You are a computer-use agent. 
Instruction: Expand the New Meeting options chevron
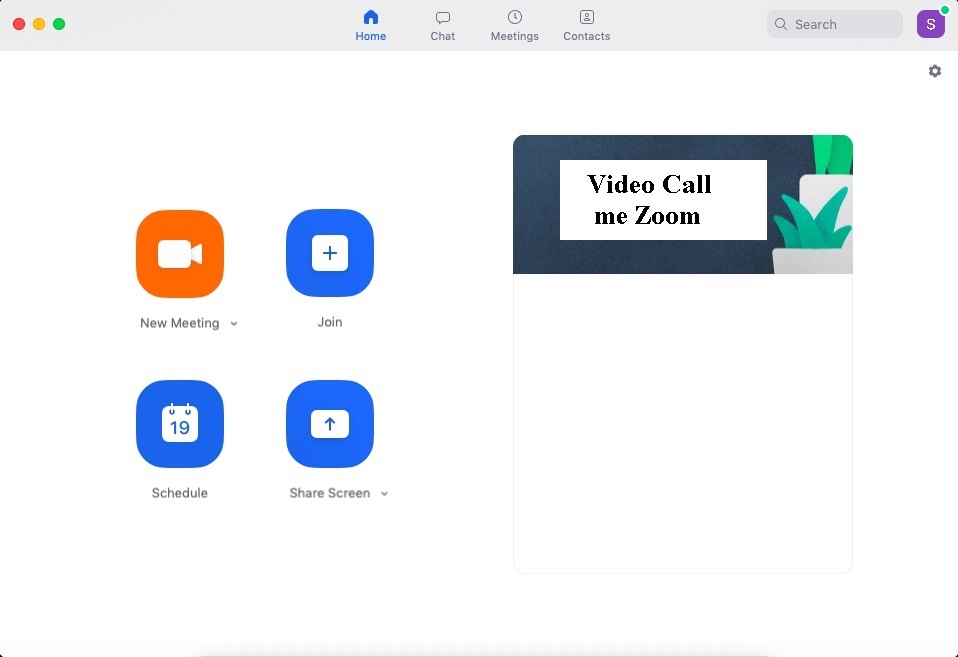tap(234, 323)
